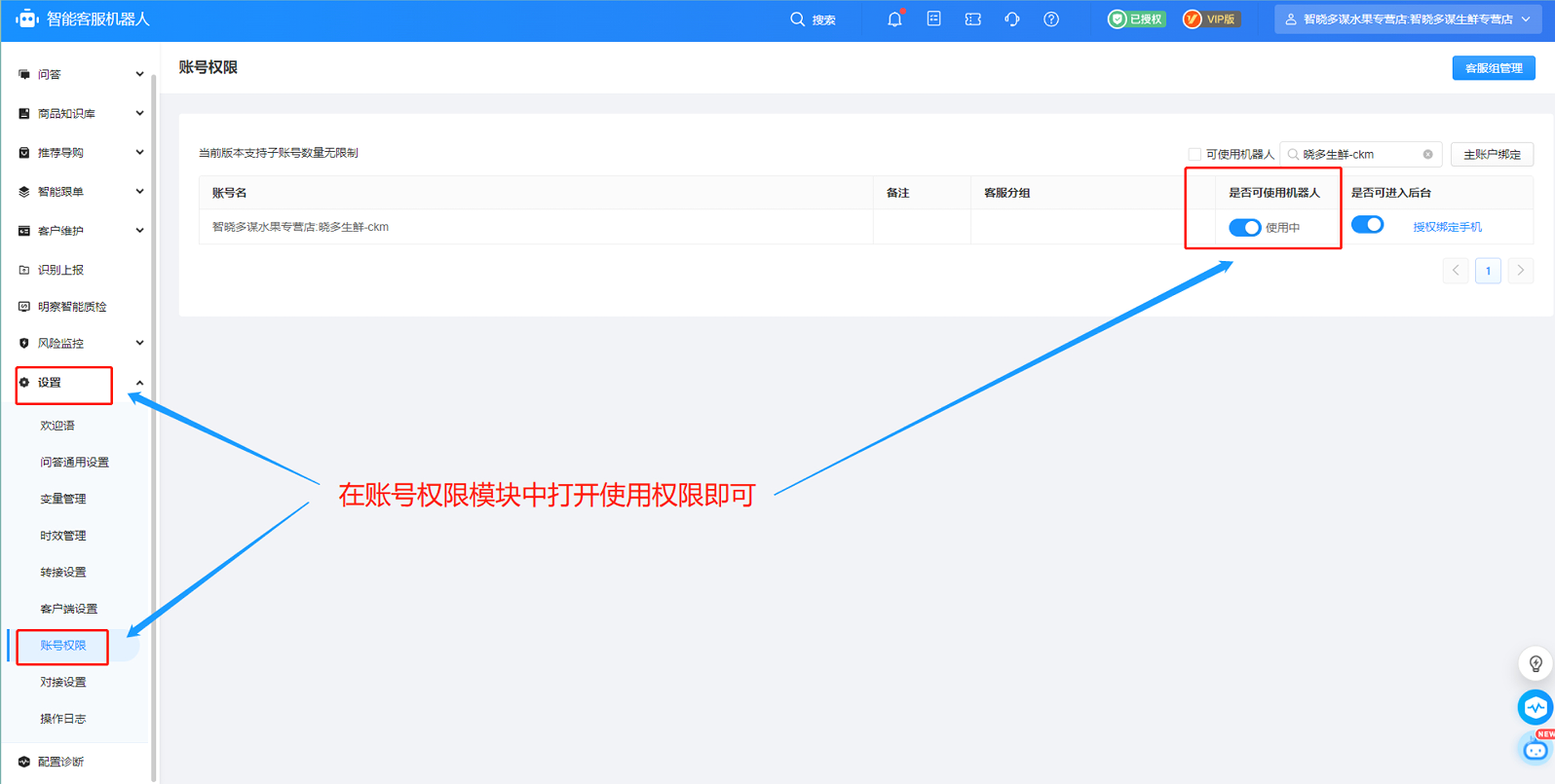
Task: Expand the 推荐导购 menu chevron
Action: pos(139,152)
